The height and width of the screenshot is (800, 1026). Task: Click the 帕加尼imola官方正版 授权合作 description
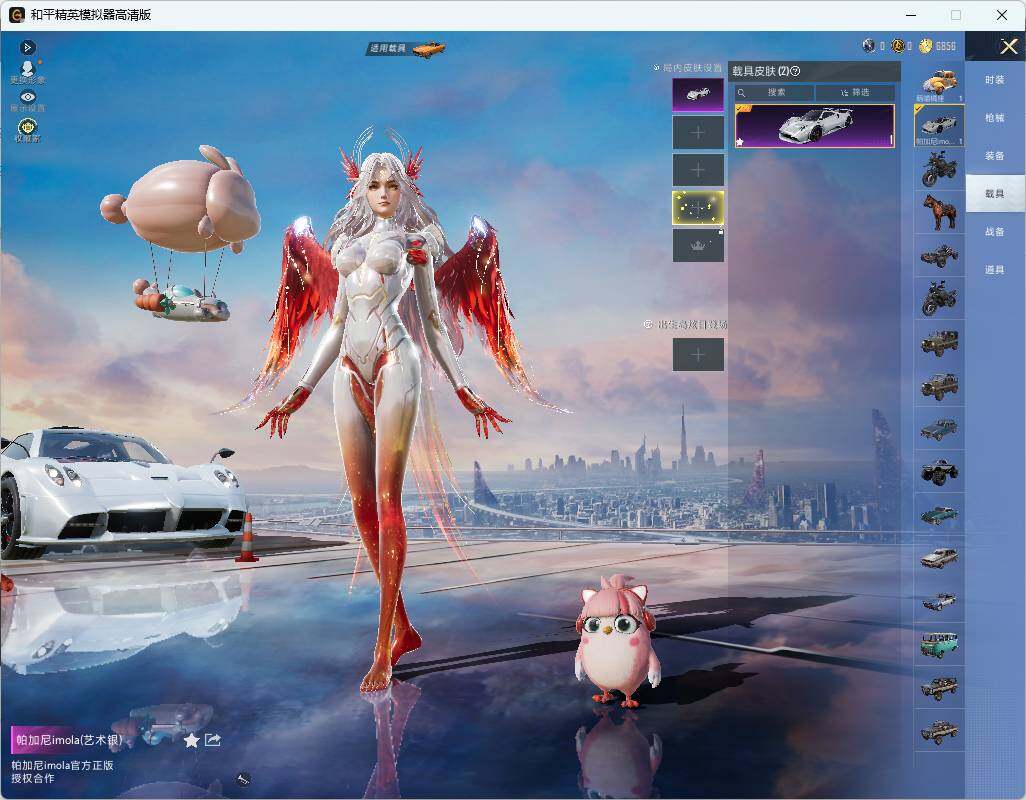click(62, 772)
